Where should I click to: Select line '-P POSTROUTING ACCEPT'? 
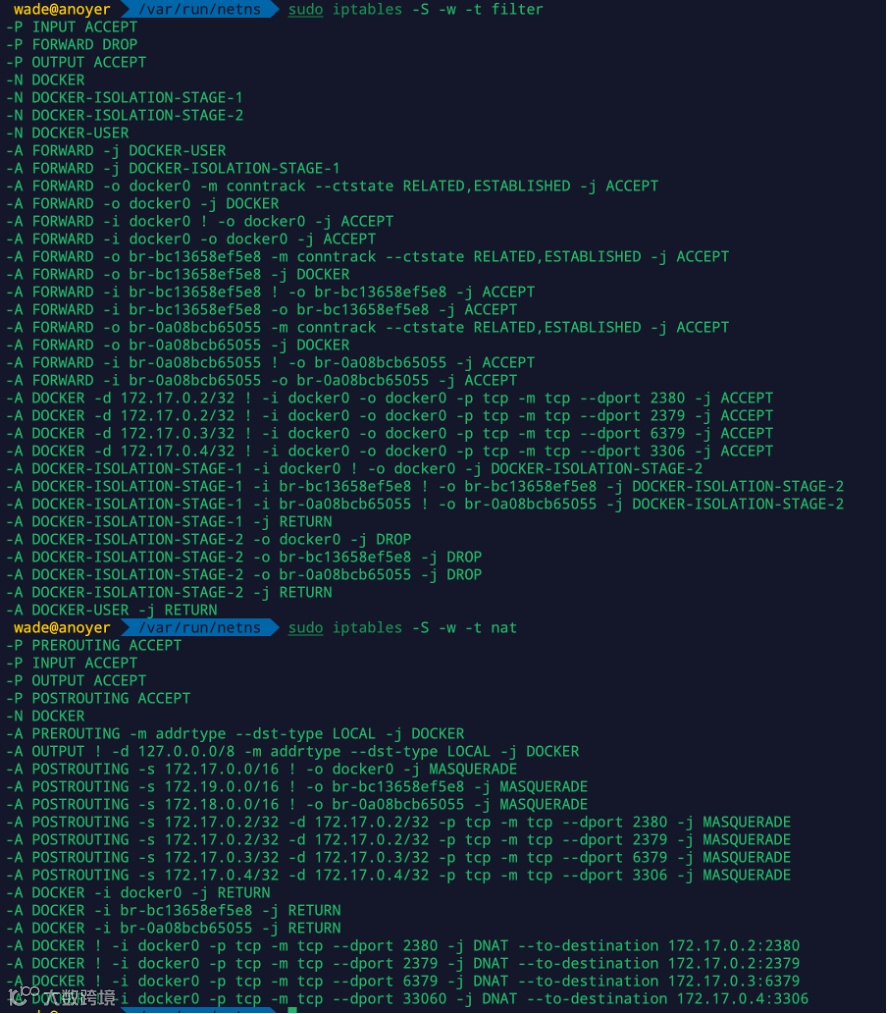click(98, 698)
